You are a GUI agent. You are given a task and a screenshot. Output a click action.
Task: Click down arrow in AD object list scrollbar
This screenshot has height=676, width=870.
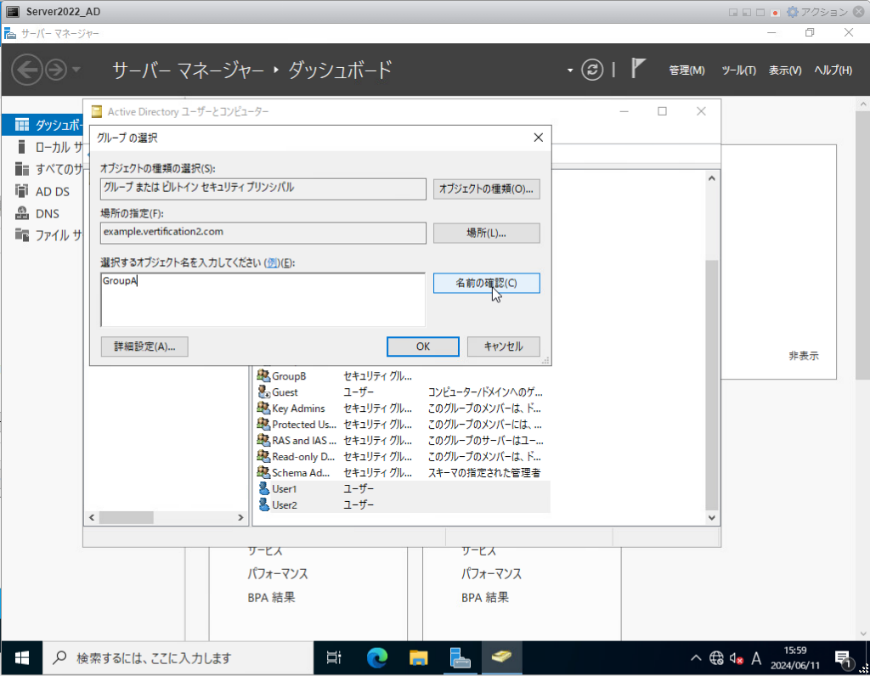[712, 518]
